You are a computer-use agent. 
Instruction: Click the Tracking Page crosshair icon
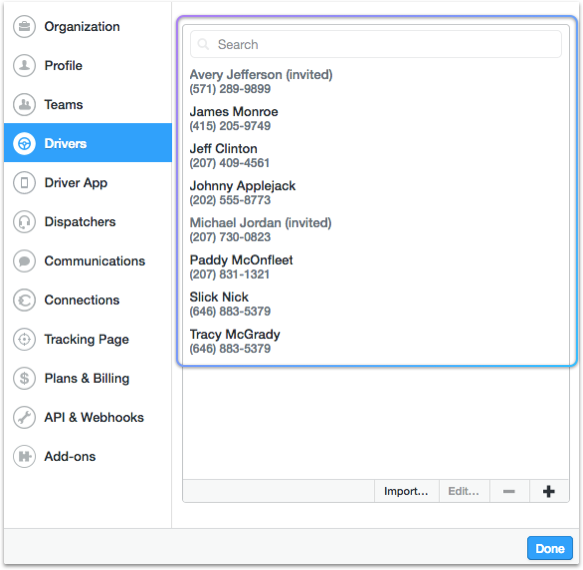[x=24, y=339]
